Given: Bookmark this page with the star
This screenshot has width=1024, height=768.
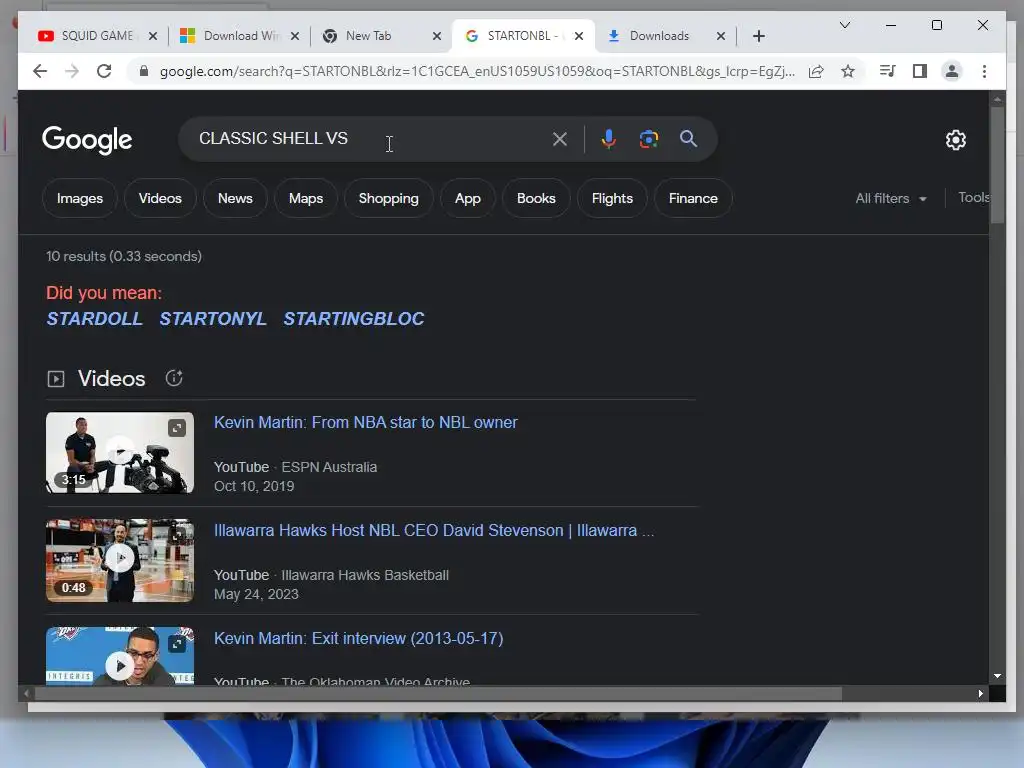Looking at the screenshot, I should pos(848,71).
